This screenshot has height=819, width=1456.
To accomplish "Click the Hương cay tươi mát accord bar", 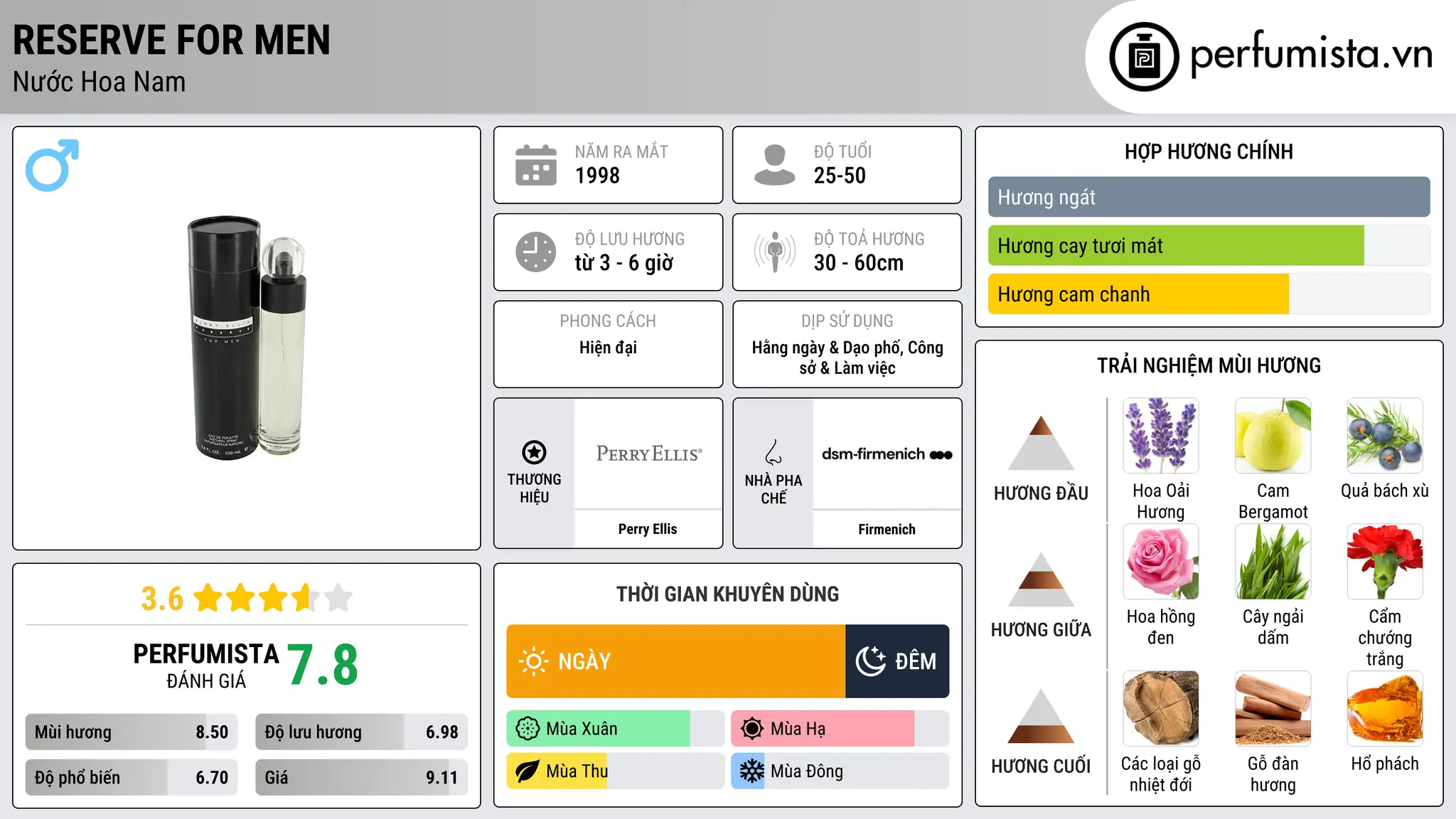I will (x=1209, y=246).
